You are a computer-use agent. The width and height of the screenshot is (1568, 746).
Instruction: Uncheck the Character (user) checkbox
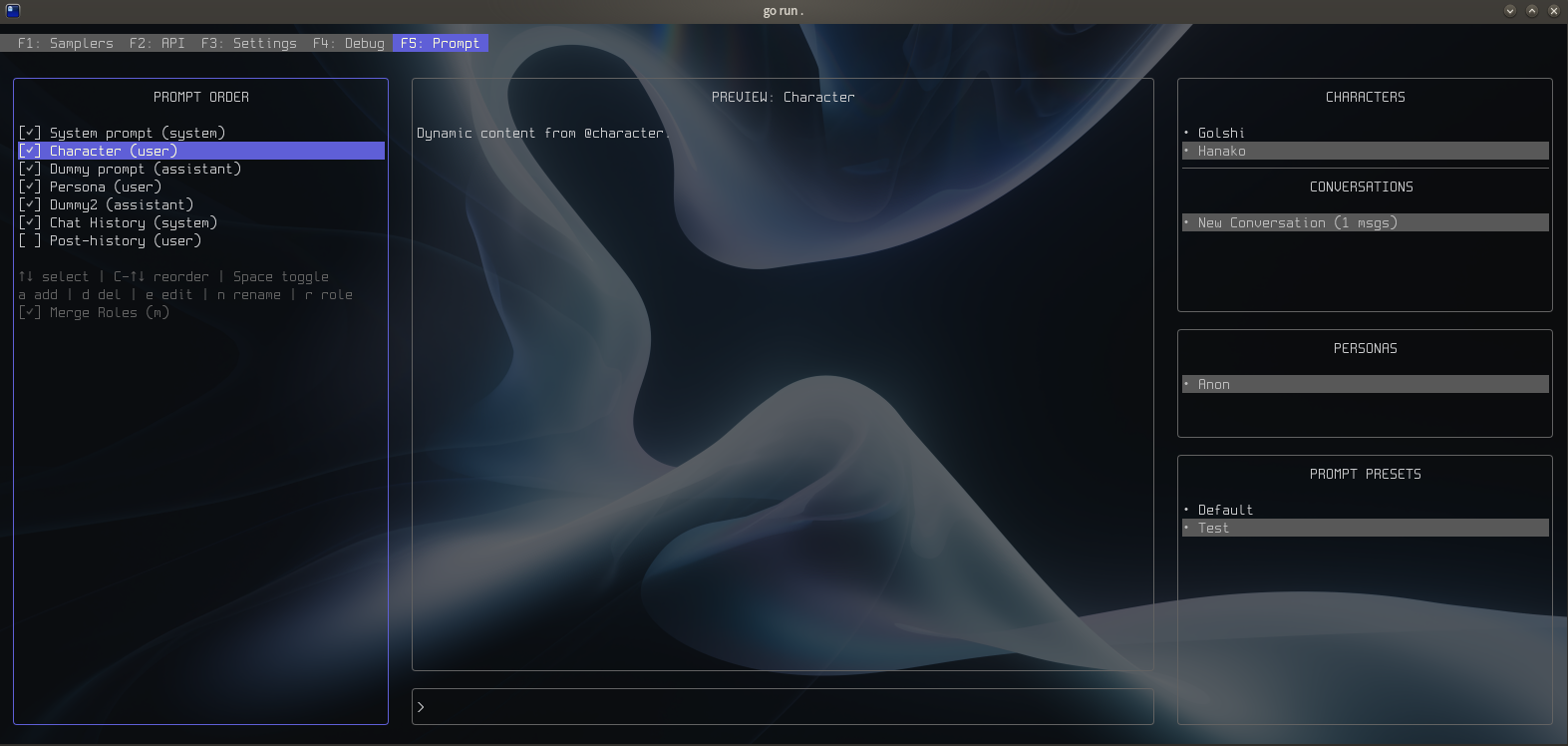[x=30, y=151]
